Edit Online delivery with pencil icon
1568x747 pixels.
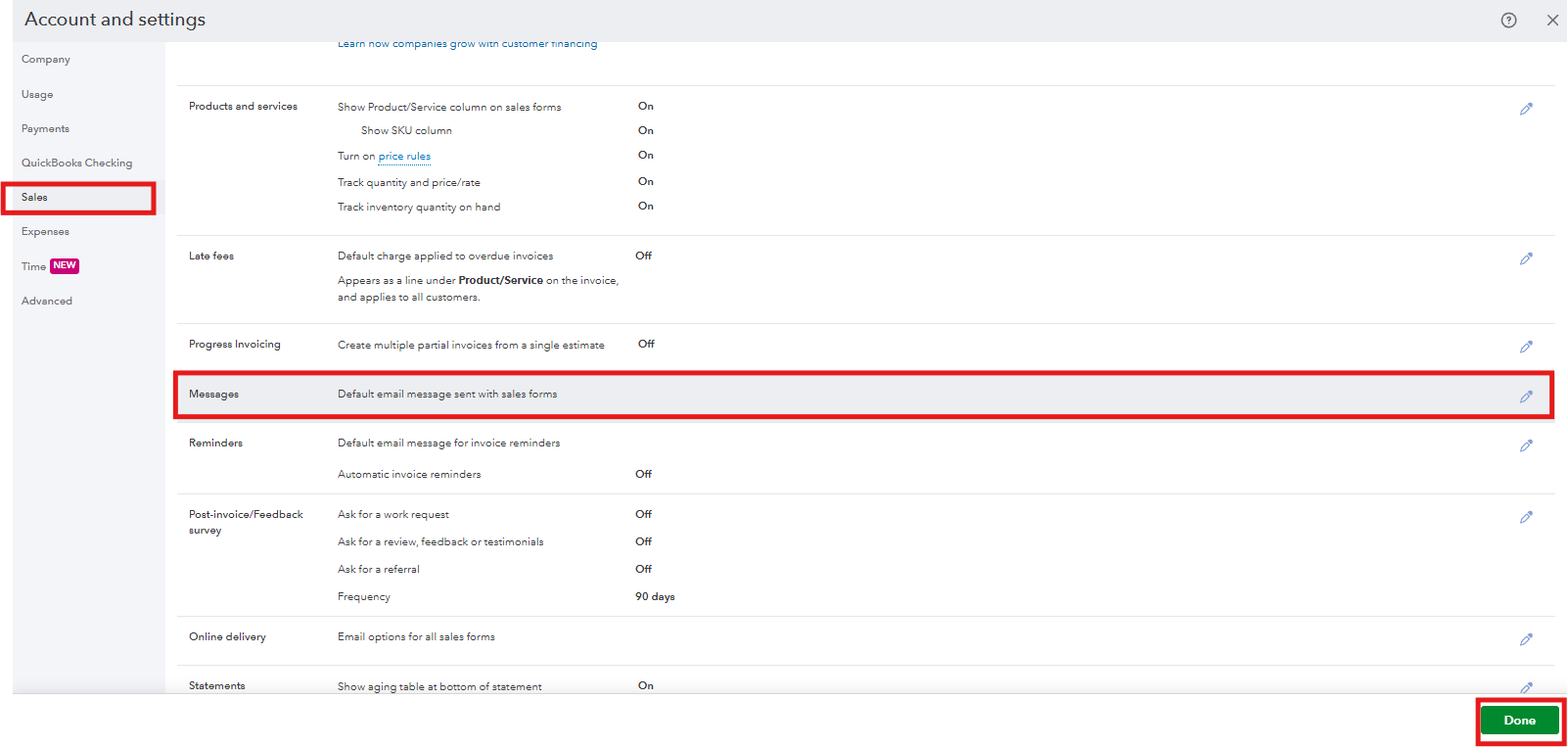click(x=1526, y=639)
